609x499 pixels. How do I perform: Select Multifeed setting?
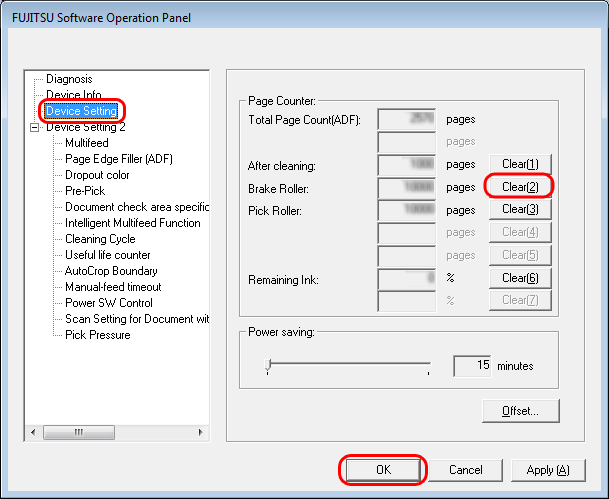click(x=87, y=143)
